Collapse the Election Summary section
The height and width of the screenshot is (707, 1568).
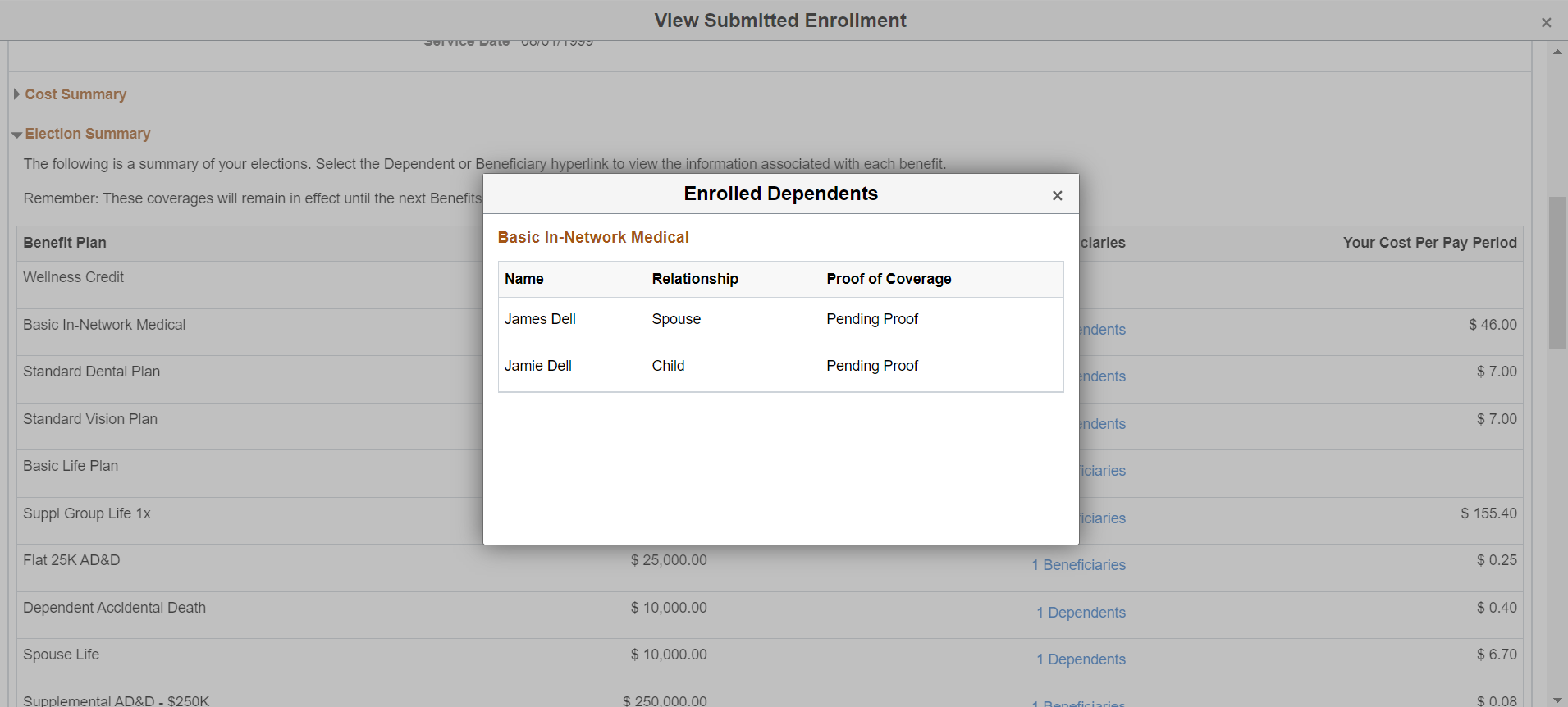coord(87,134)
